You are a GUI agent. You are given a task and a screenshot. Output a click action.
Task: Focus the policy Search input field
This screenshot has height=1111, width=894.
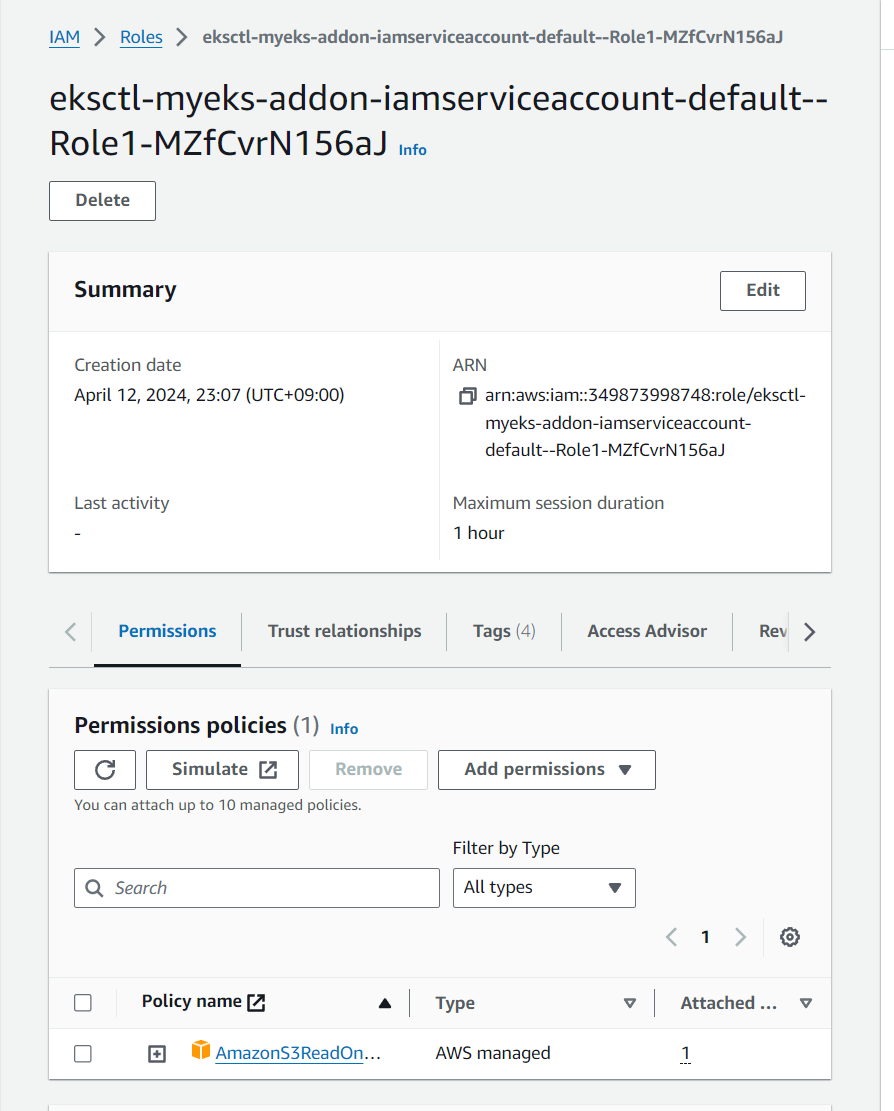point(256,888)
